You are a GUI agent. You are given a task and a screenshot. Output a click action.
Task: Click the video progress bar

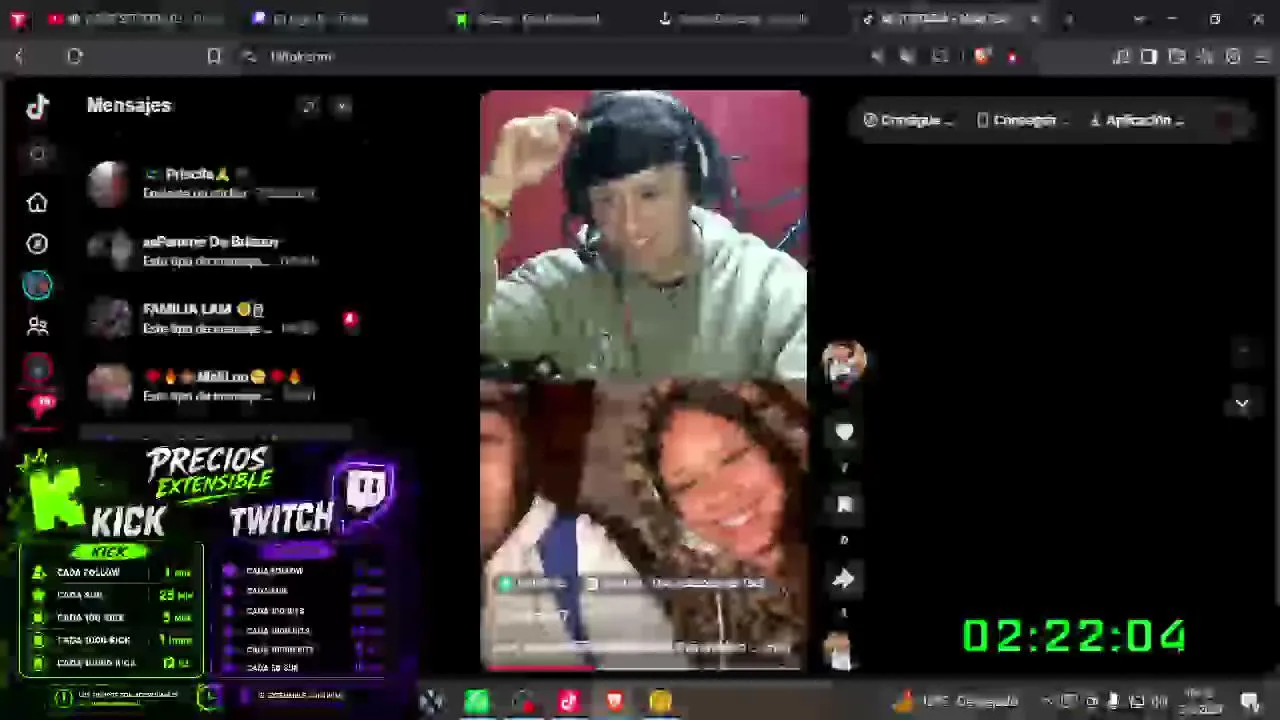644,667
